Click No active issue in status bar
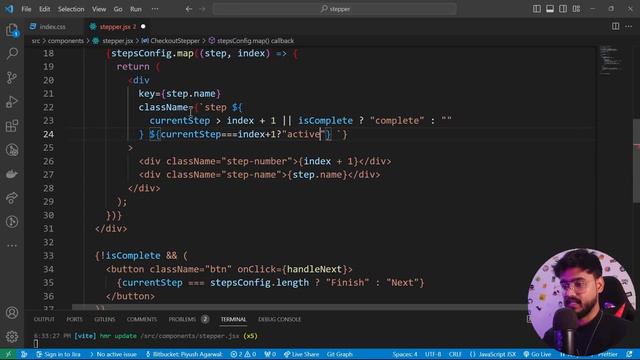Screen dimensions: 640x360 (x=113, y=354)
